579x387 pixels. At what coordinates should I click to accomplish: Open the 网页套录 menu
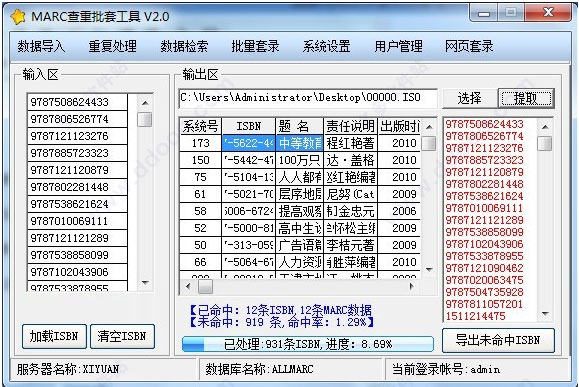tap(469, 46)
